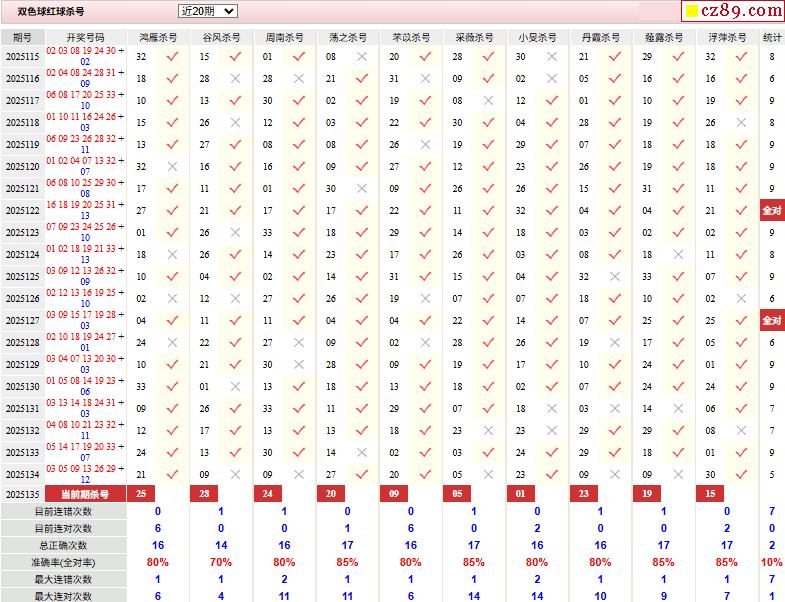The width and height of the screenshot is (785, 602).
Task: Click the 统计 column header
Action: coord(772,37)
